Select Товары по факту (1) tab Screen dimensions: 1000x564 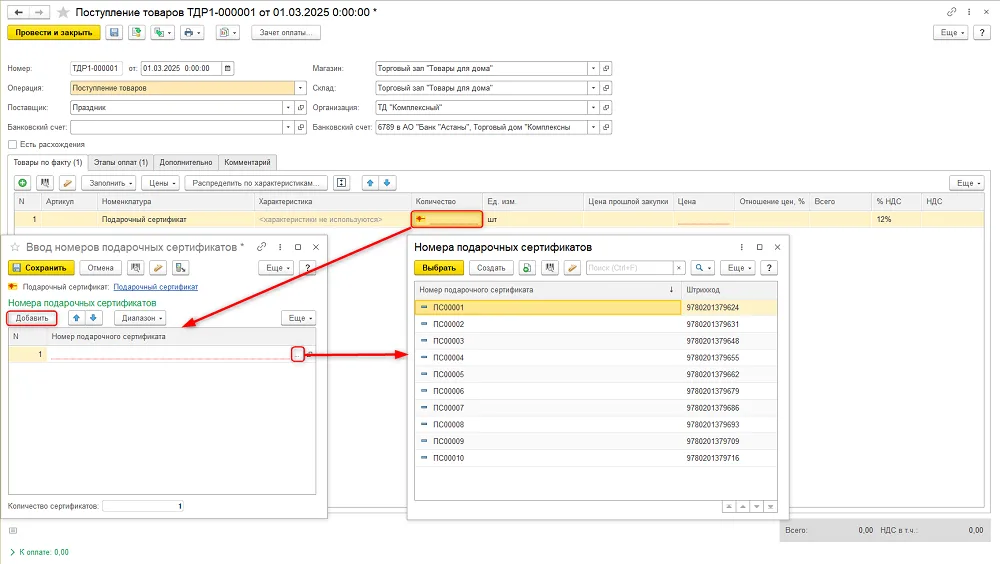coord(48,163)
